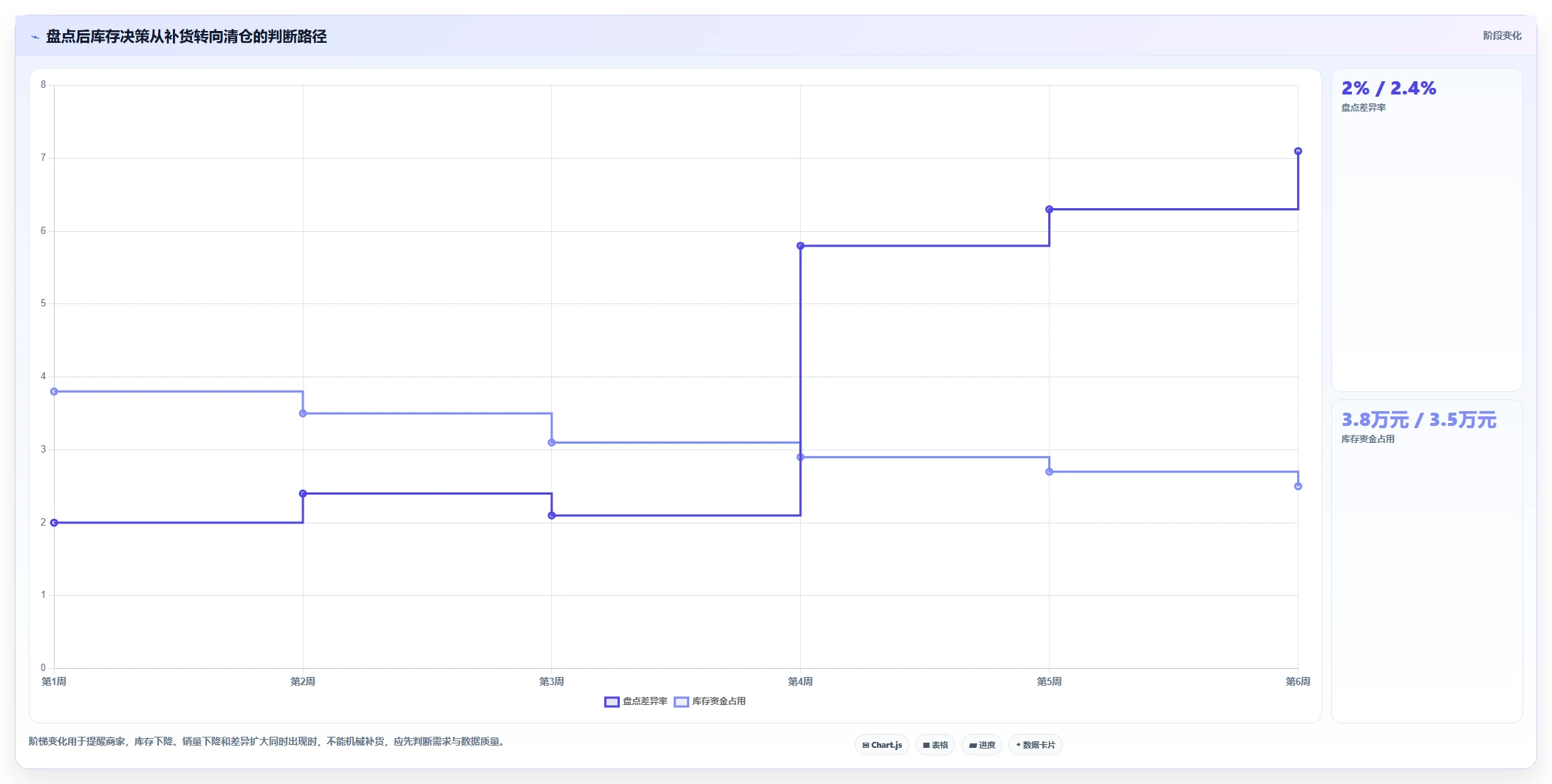Click the 盘点差异率 caption in the metric card

click(x=1364, y=108)
